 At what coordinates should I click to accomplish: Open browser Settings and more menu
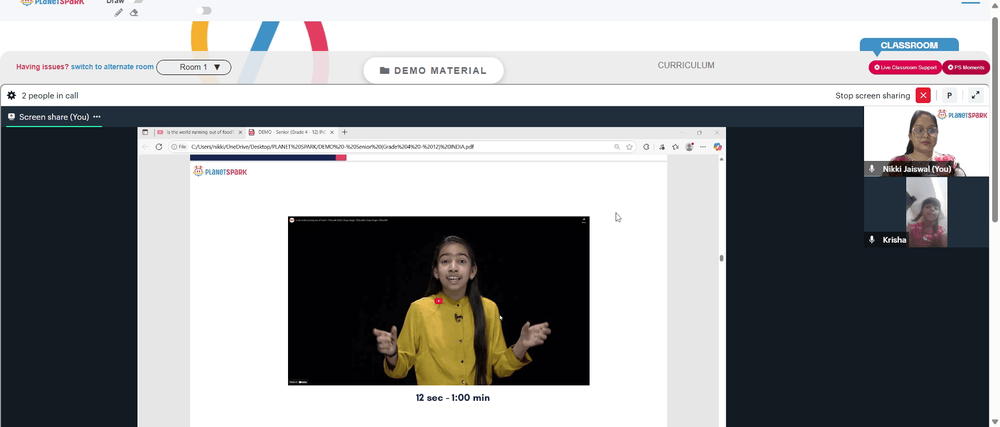[703, 147]
